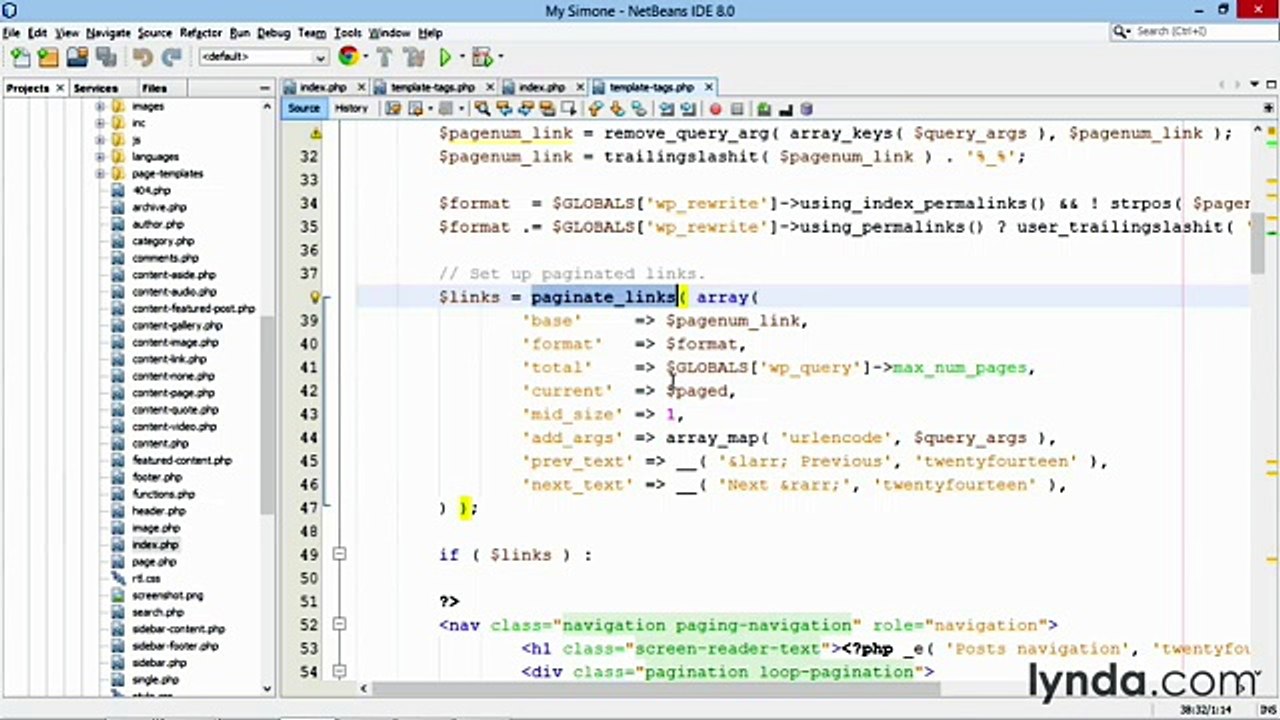Start macro recording with red circle
Viewport: 1280px width, 720px height.
[715, 108]
